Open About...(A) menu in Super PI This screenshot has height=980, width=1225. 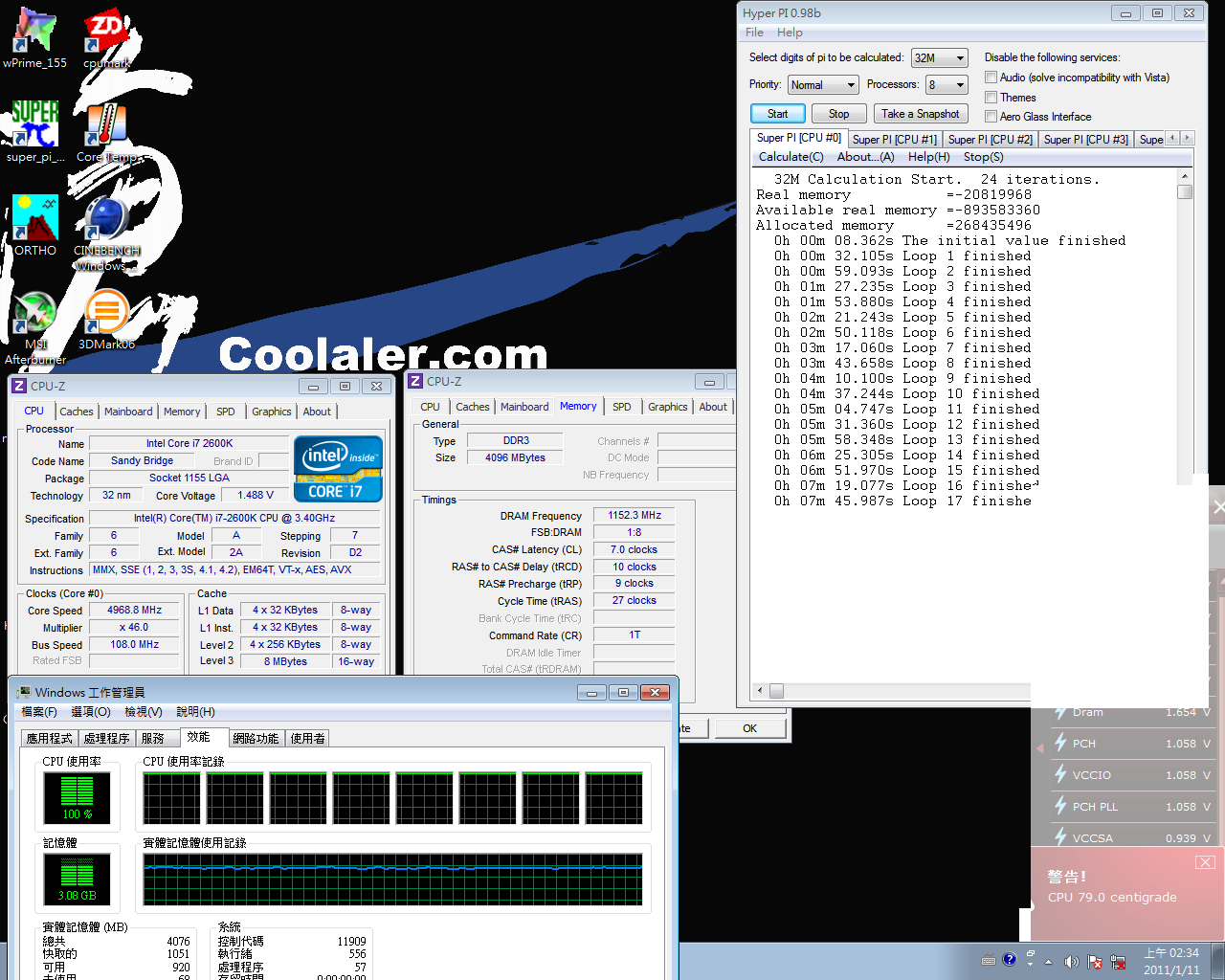pyautogui.click(x=866, y=157)
